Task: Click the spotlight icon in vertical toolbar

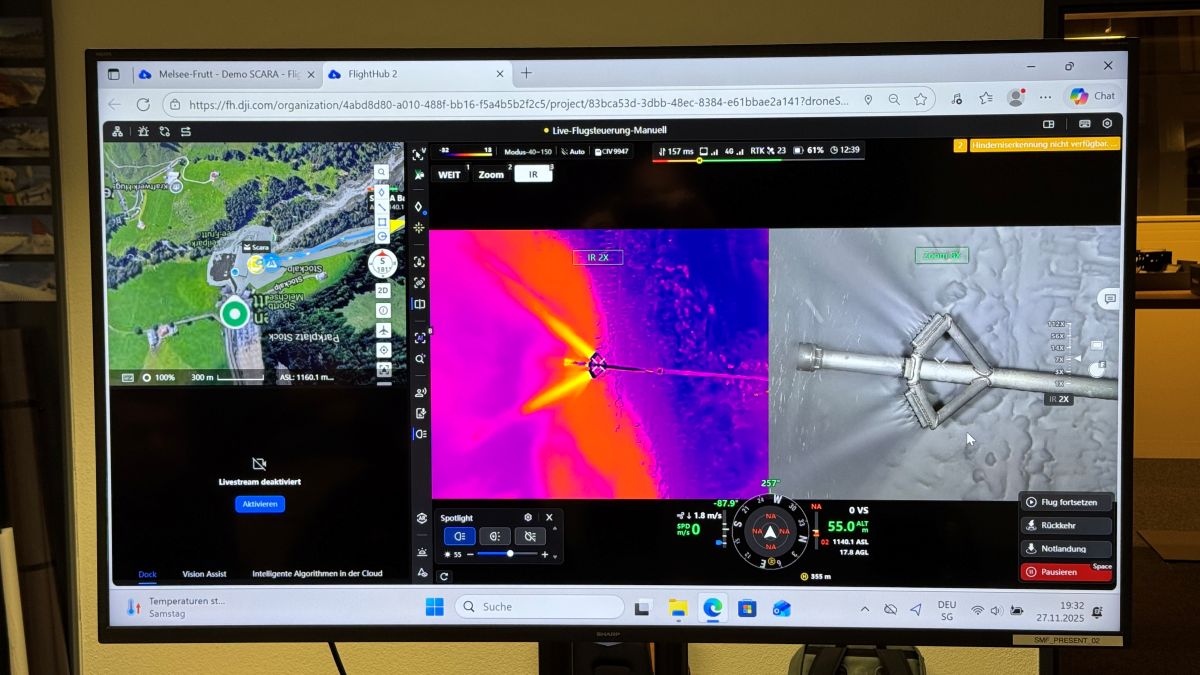Action: pyautogui.click(x=420, y=434)
